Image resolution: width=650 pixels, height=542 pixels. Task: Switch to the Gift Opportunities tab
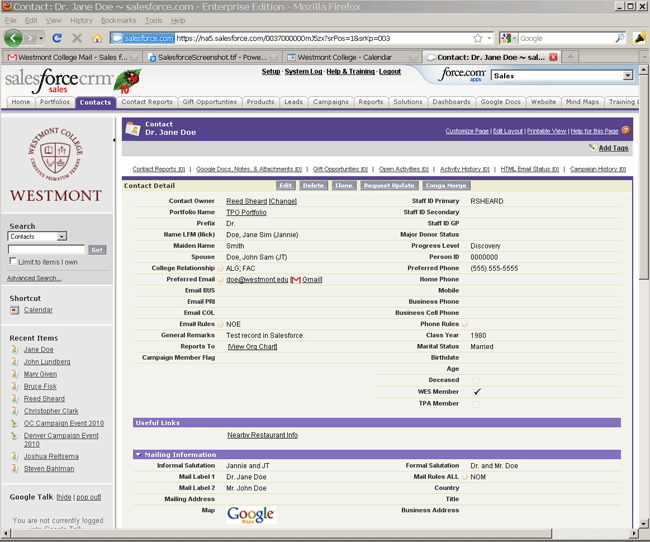210,102
